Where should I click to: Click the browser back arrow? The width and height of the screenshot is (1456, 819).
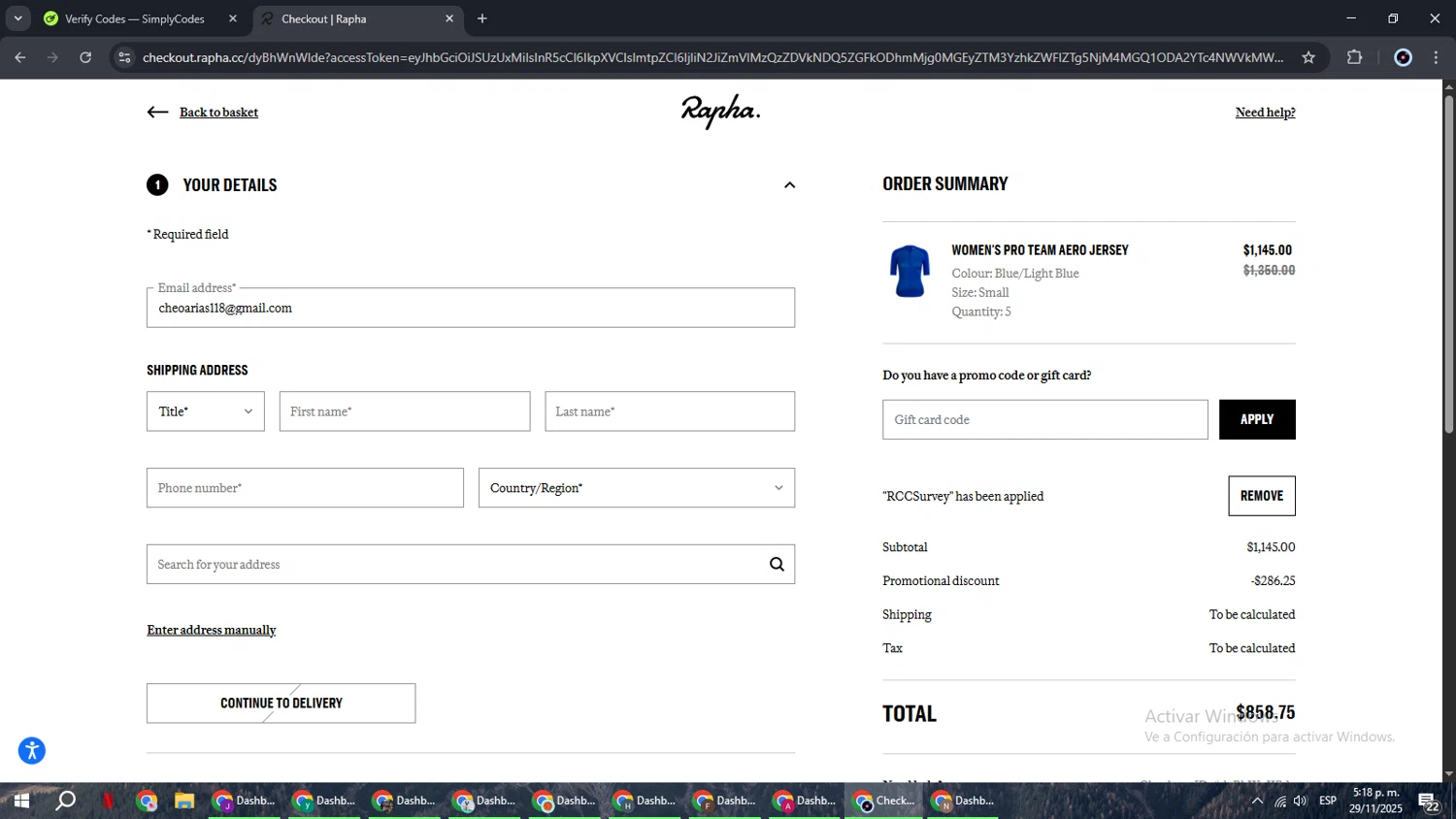pyautogui.click(x=20, y=57)
